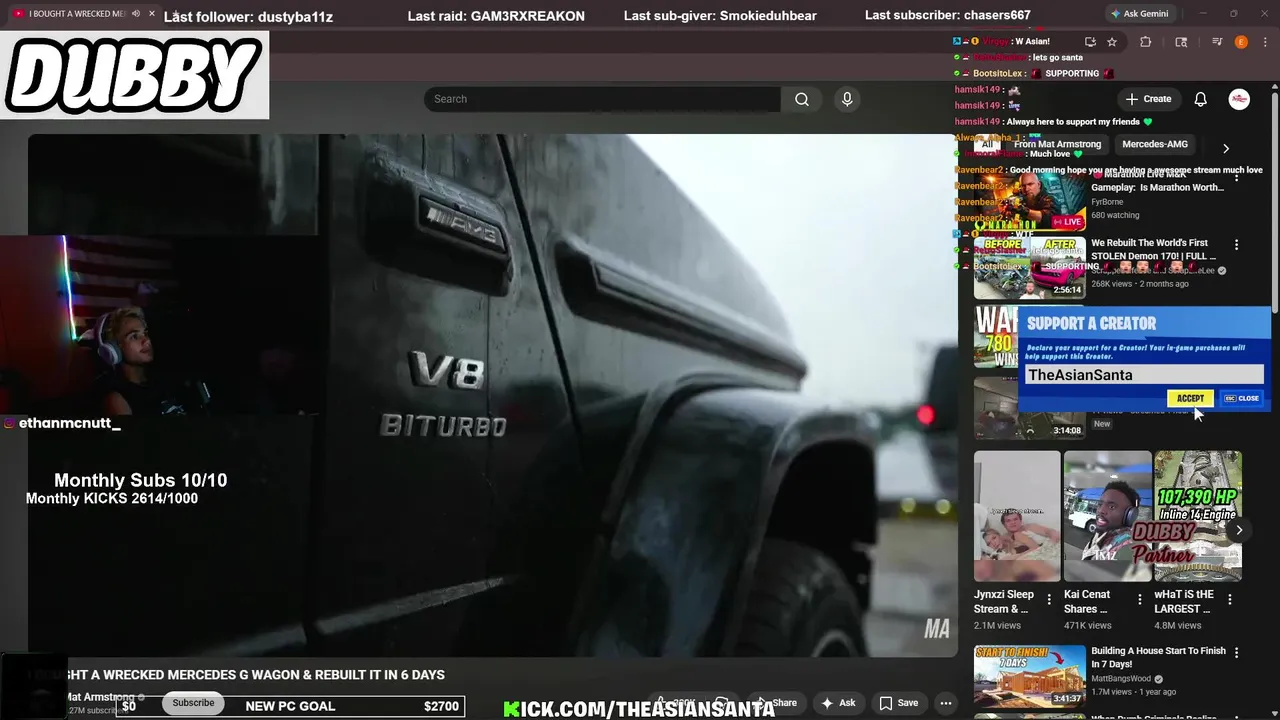1280x720 pixels.
Task: Open the 3:14:08 streamed video thumbnail
Action: coord(1030,408)
